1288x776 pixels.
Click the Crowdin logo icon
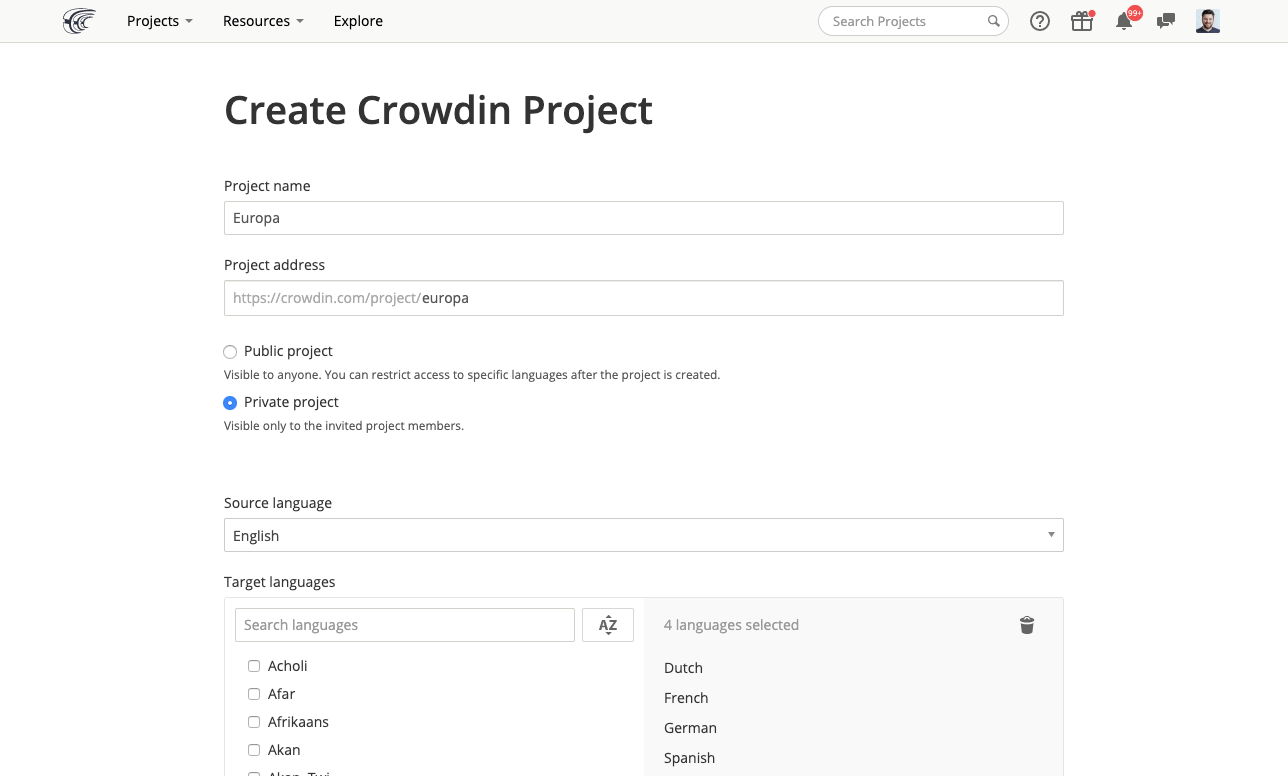79,21
